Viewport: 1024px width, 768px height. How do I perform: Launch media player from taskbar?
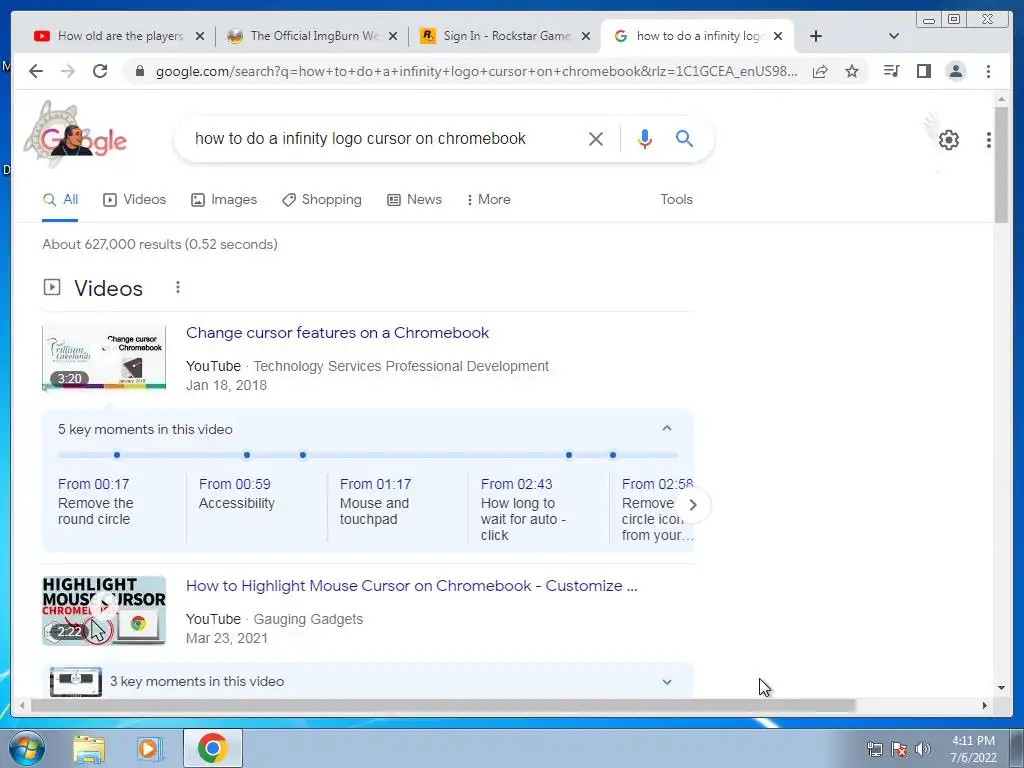(x=150, y=749)
